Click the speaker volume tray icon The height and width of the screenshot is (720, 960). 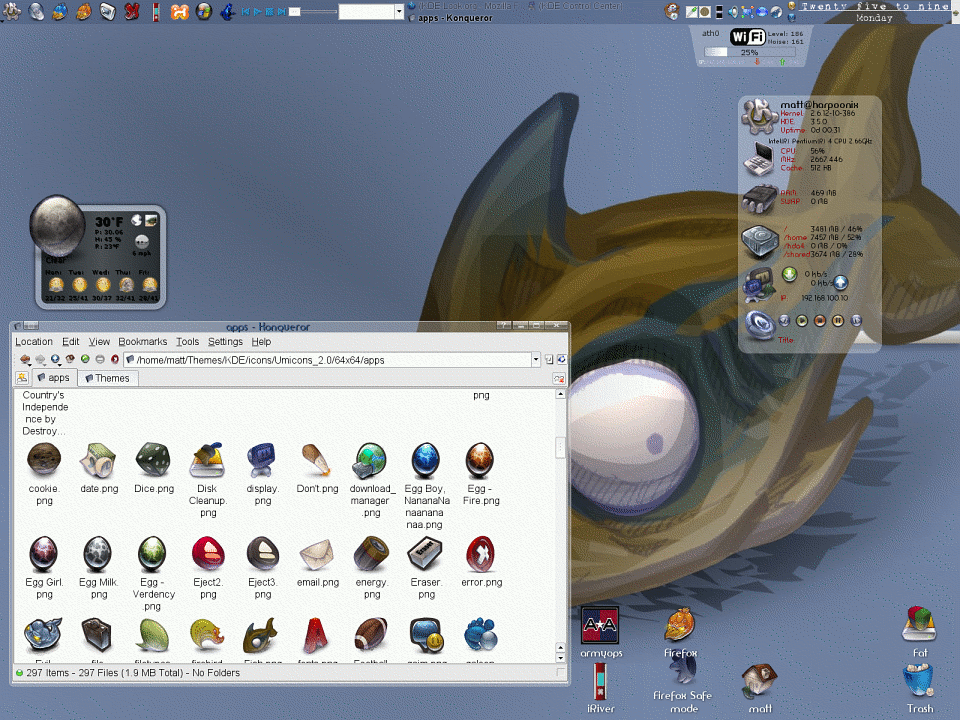(x=733, y=11)
